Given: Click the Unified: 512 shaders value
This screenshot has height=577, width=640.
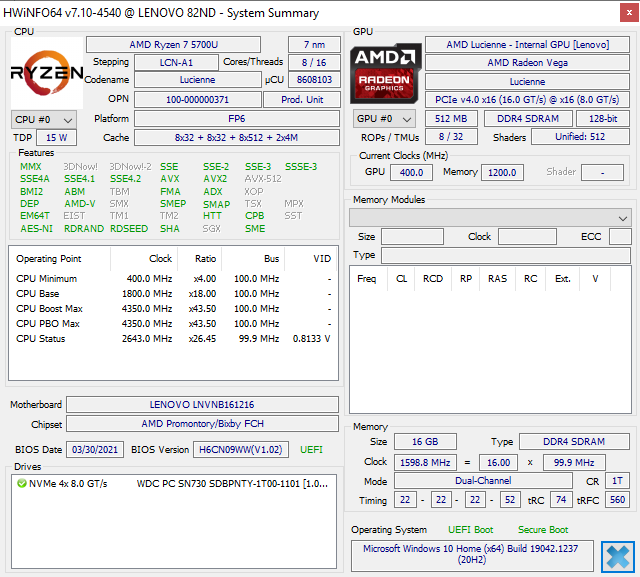Looking at the screenshot, I should 580,137.
